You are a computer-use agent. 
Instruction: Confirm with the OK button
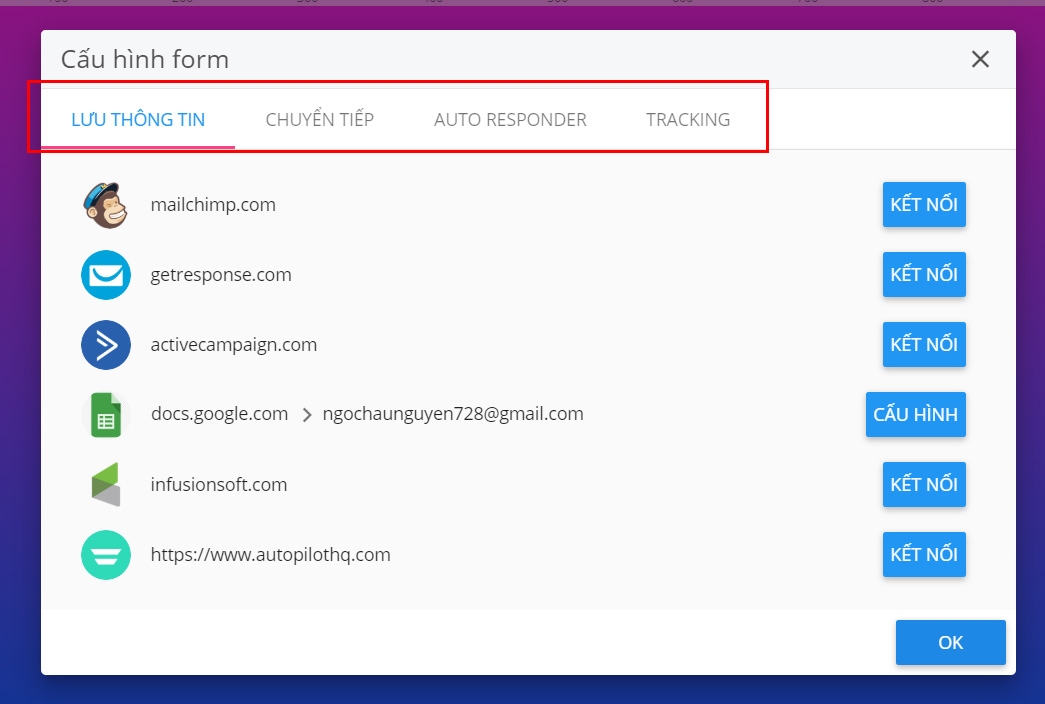click(950, 643)
